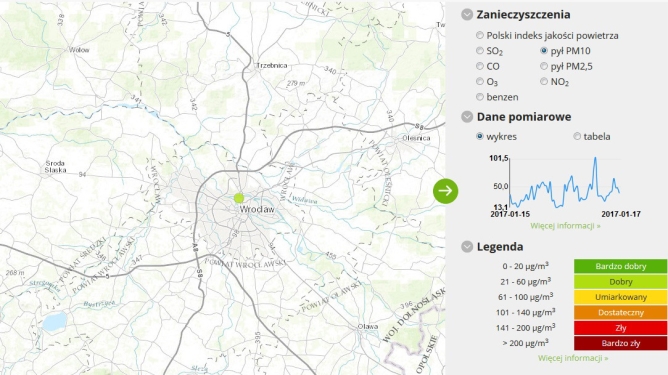This screenshot has width=668, height=375.
Task: Select the pył PM10 radio button
Action: pyautogui.click(x=544, y=51)
